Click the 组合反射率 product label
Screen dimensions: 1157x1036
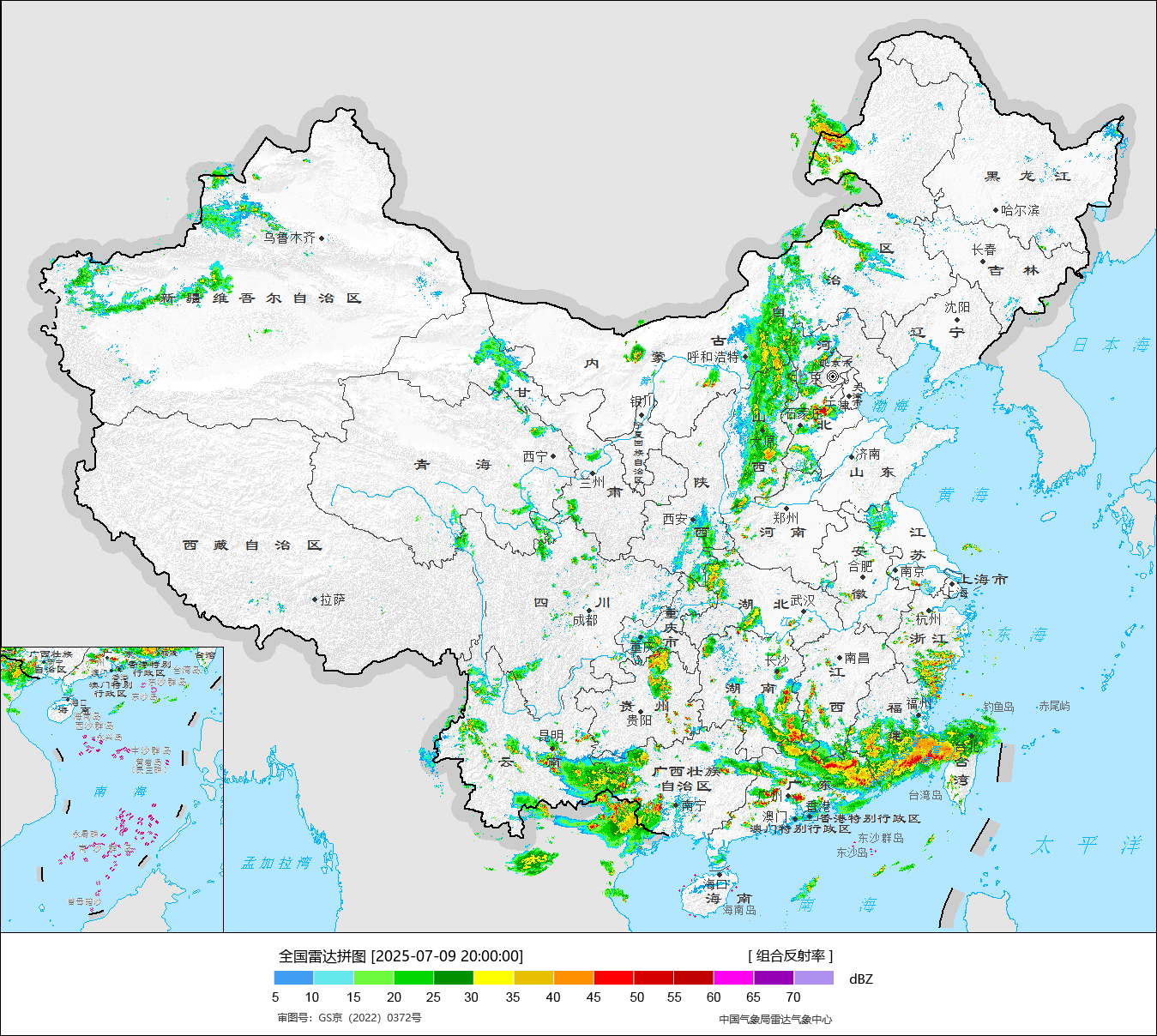pos(790,955)
